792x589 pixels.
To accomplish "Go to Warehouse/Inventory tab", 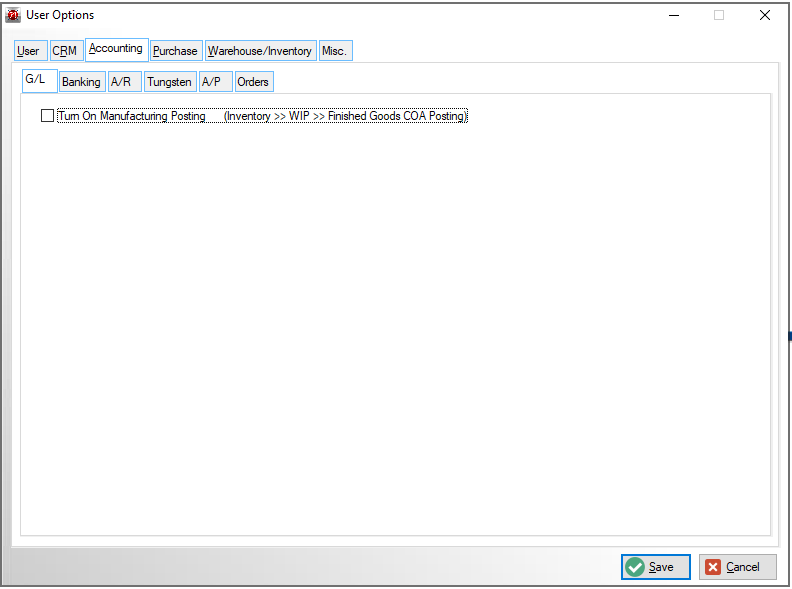I will point(261,51).
